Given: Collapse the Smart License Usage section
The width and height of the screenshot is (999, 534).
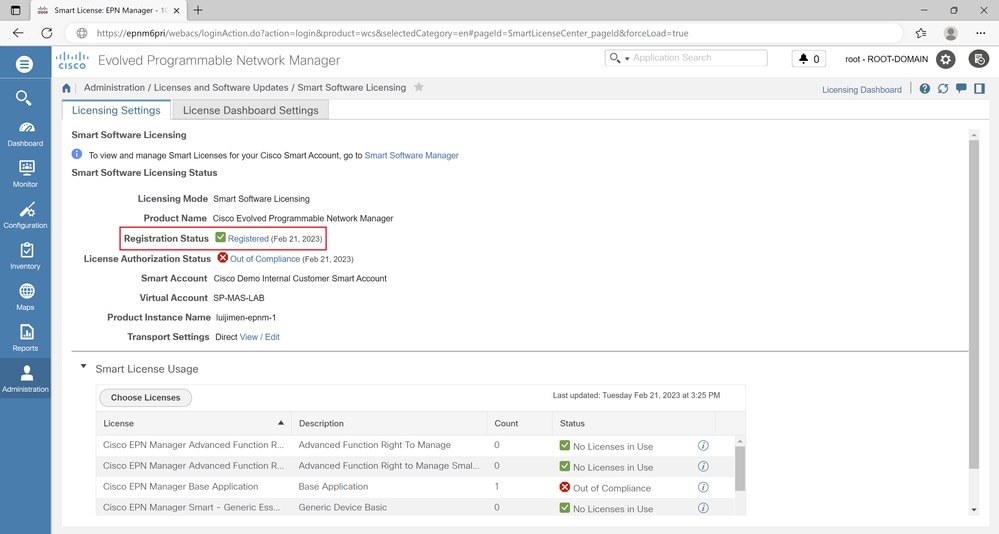Looking at the screenshot, I should (x=83, y=366).
